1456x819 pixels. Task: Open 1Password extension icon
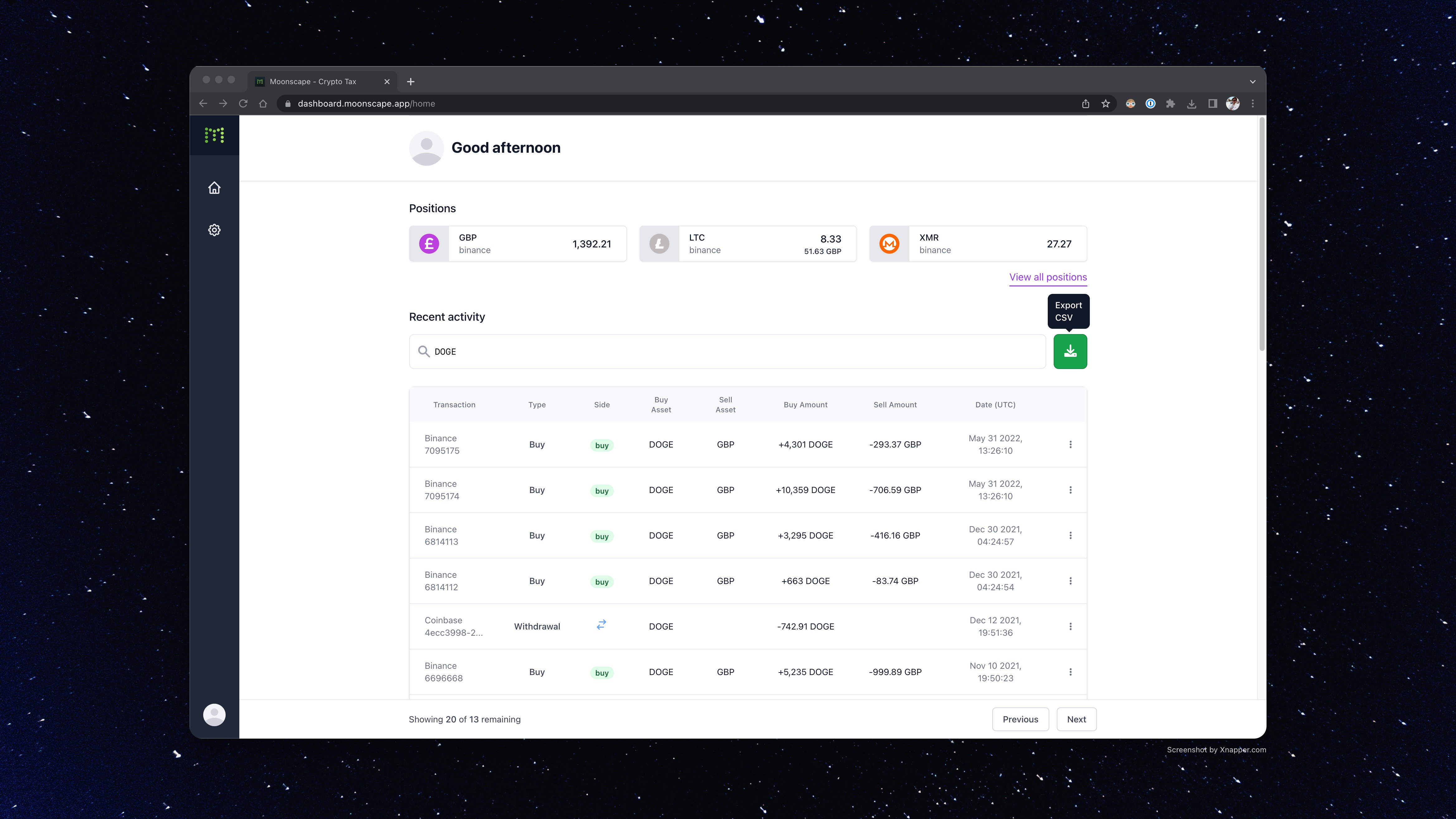[x=1150, y=103]
